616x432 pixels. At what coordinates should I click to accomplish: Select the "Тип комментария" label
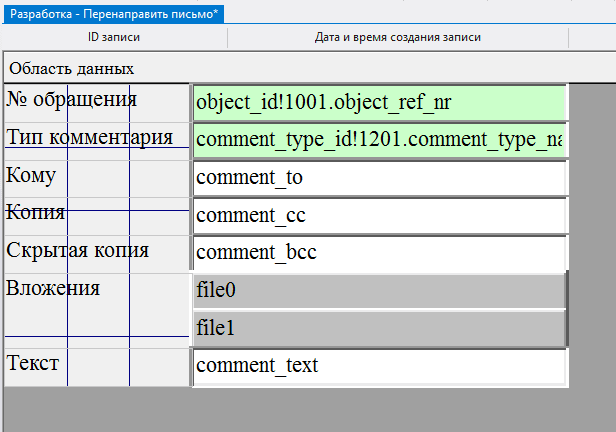pos(90,138)
